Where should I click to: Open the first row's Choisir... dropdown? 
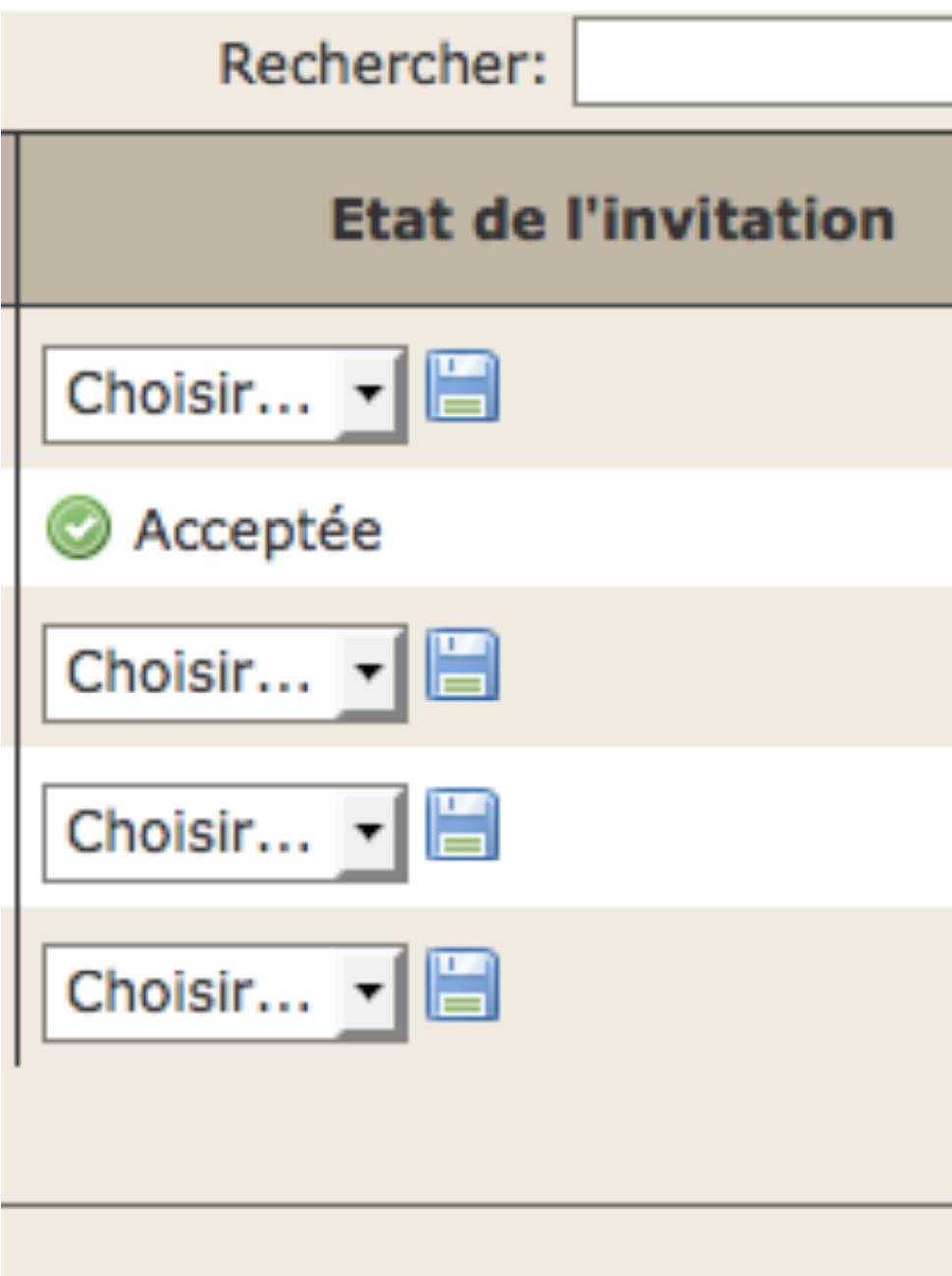pyautogui.click(x=225, y=395)
